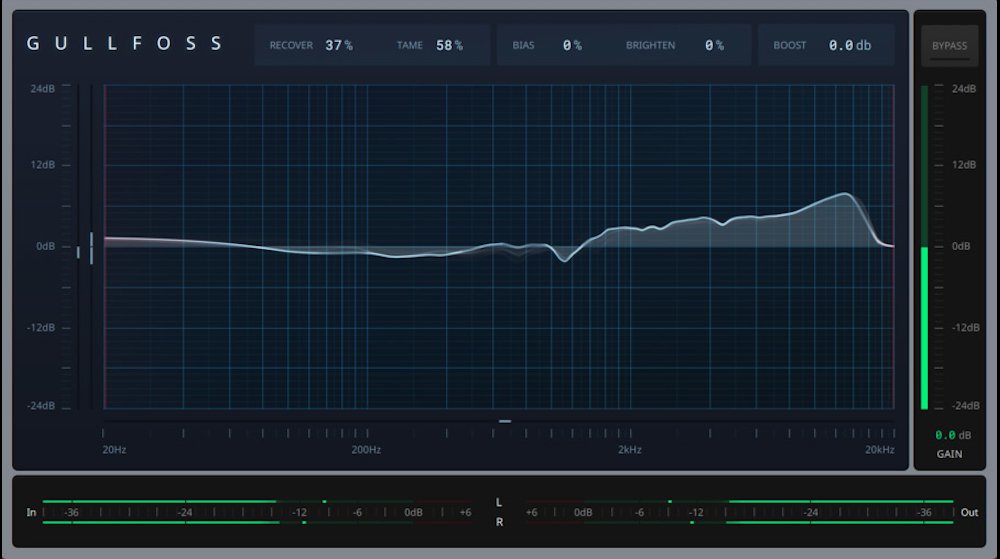
Task: Click the white marker below the graph
Action: tap(505, 421)
